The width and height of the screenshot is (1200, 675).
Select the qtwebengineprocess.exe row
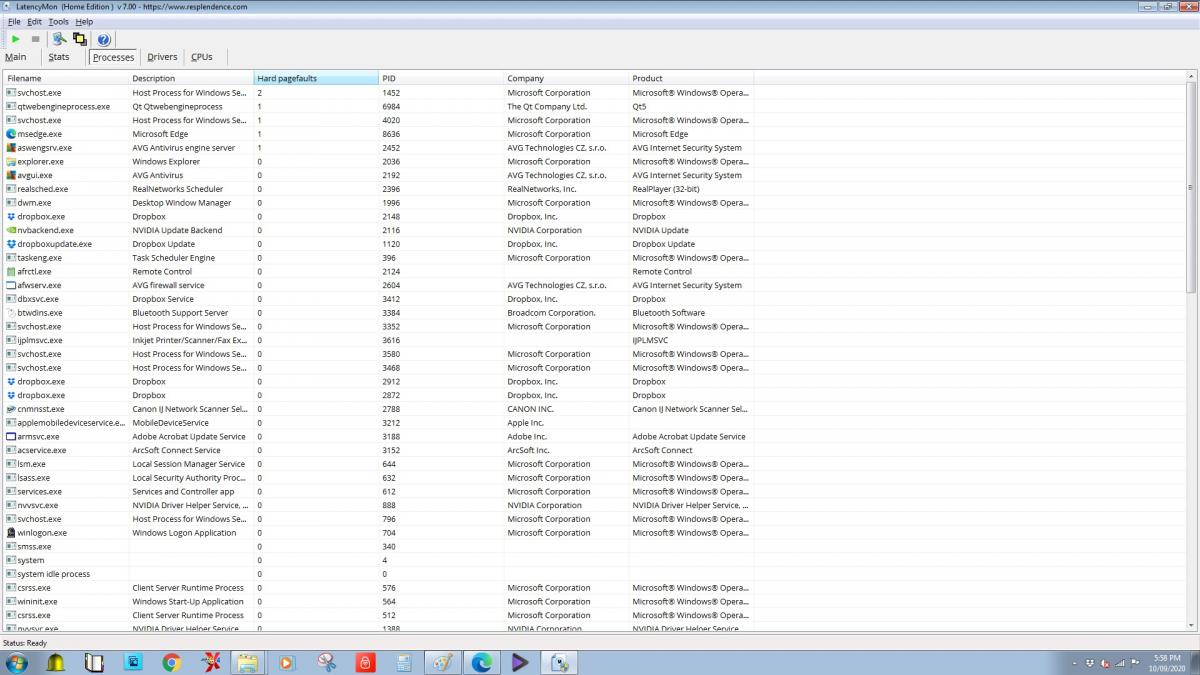click(379, 106)
